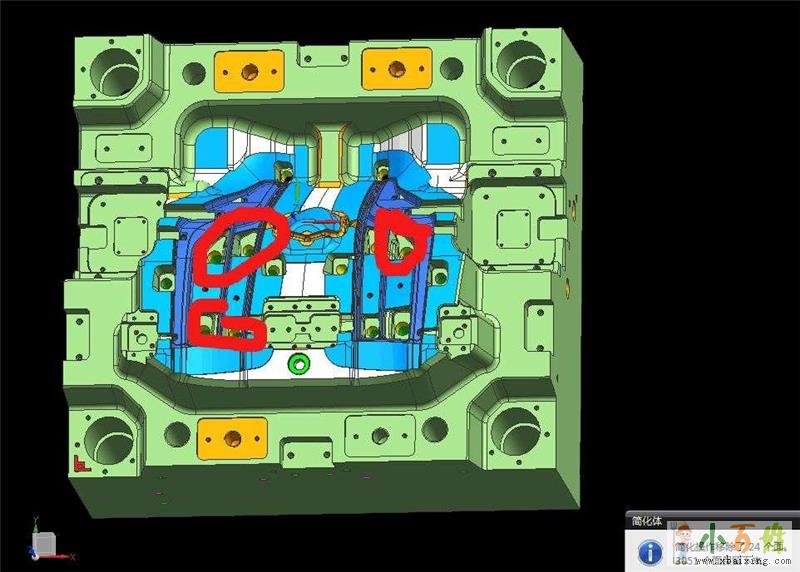Click the gray view triad cube
The height and width of the screenshot is (572, 800).
(44, 543)
